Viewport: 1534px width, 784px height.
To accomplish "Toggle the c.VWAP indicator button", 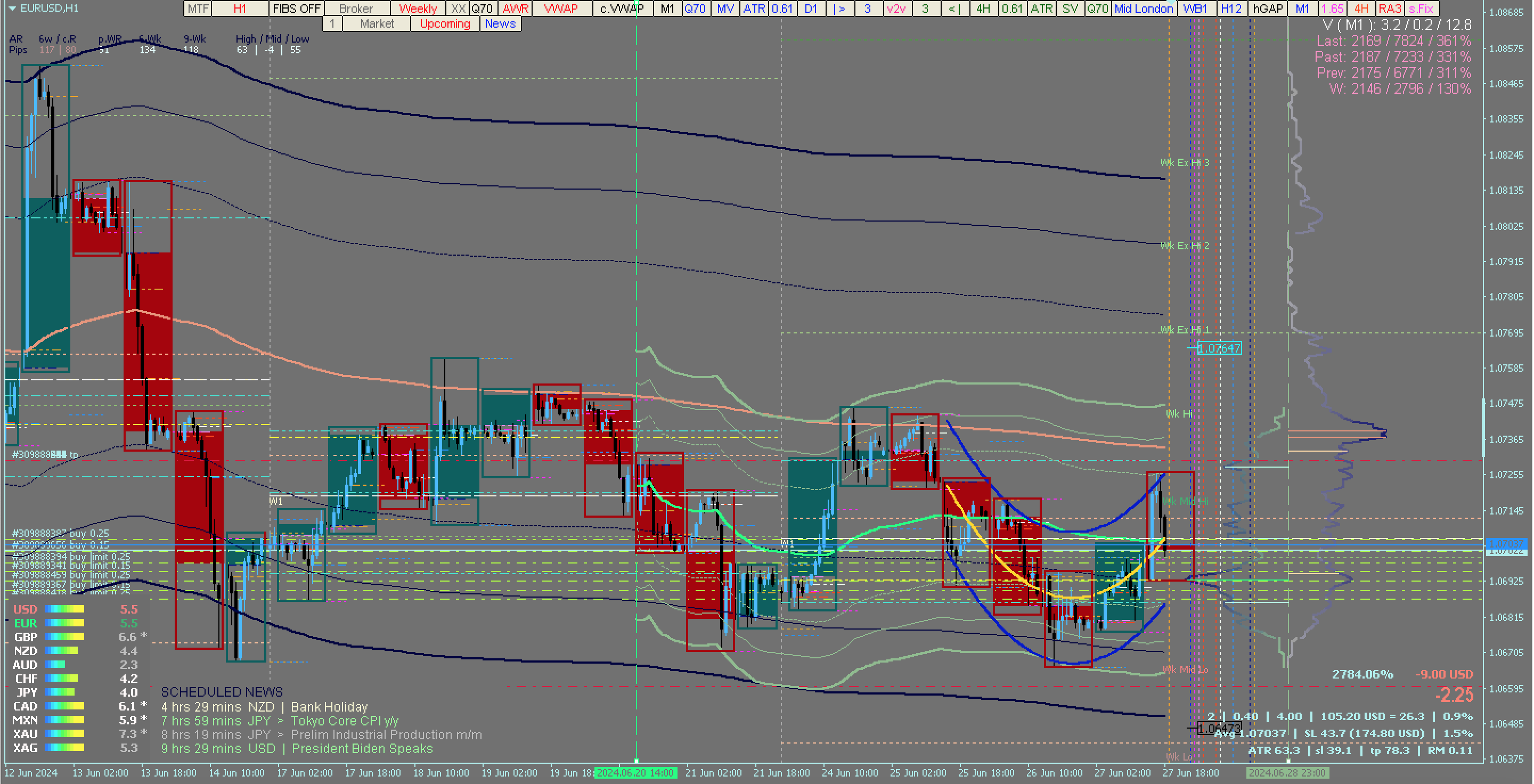I will pyautogui.click(x=621, y=9).
